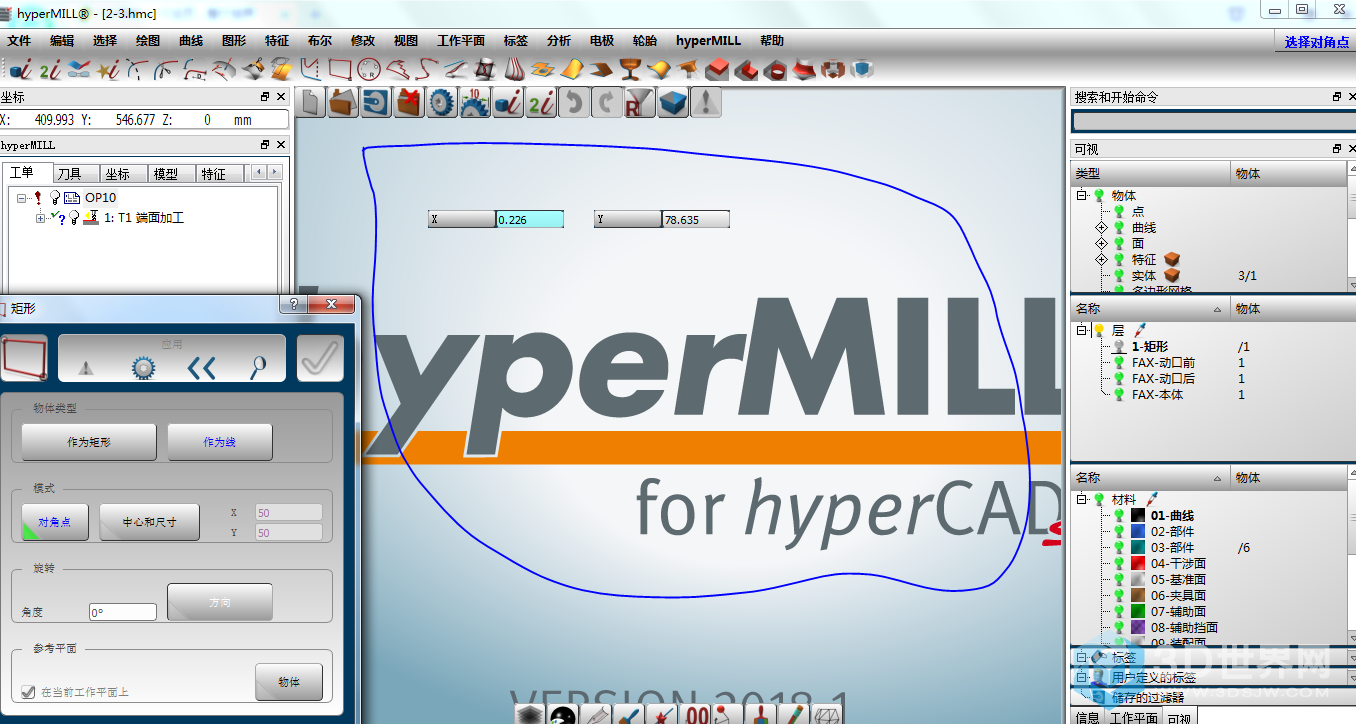Click the X coordinate input field in viewport
This screenshot has width=1356, height=724.
click(x=529, y=219)
